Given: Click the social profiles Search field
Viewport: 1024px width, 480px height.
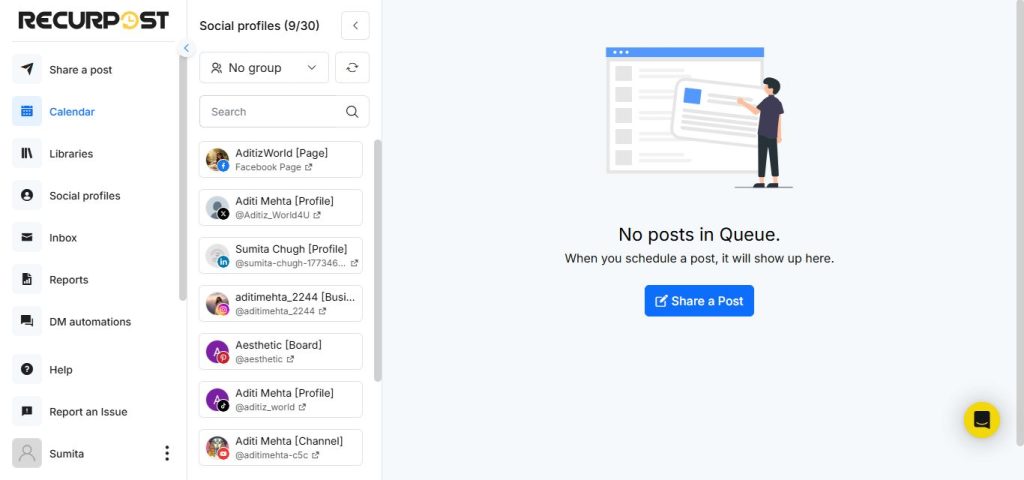Looking at the screenshot, I should tap(284, 112).
